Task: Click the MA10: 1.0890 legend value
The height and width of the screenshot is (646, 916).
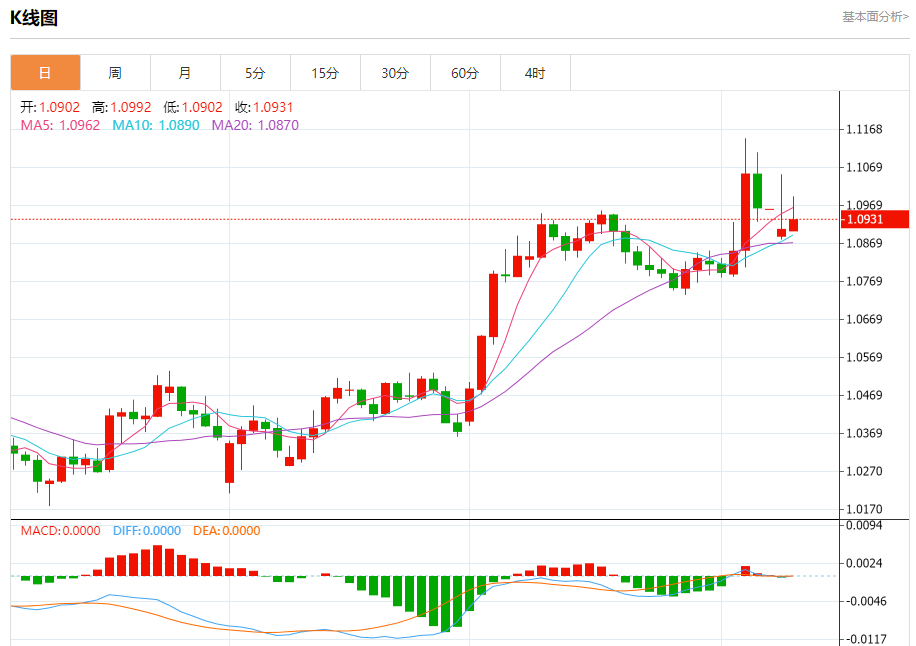Action: coord(156,125)
